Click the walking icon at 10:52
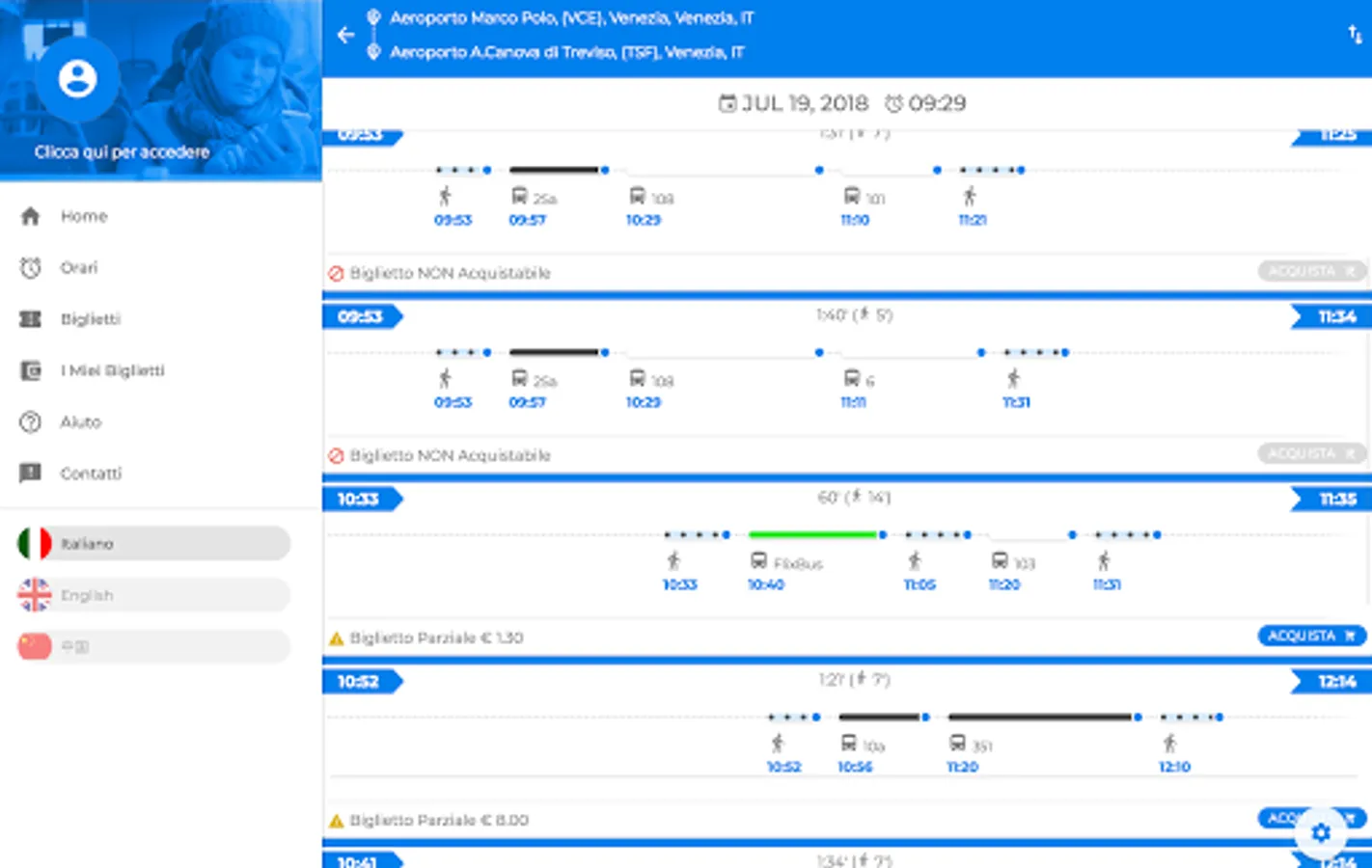1372x868 pixels. (x=778, y=744)
